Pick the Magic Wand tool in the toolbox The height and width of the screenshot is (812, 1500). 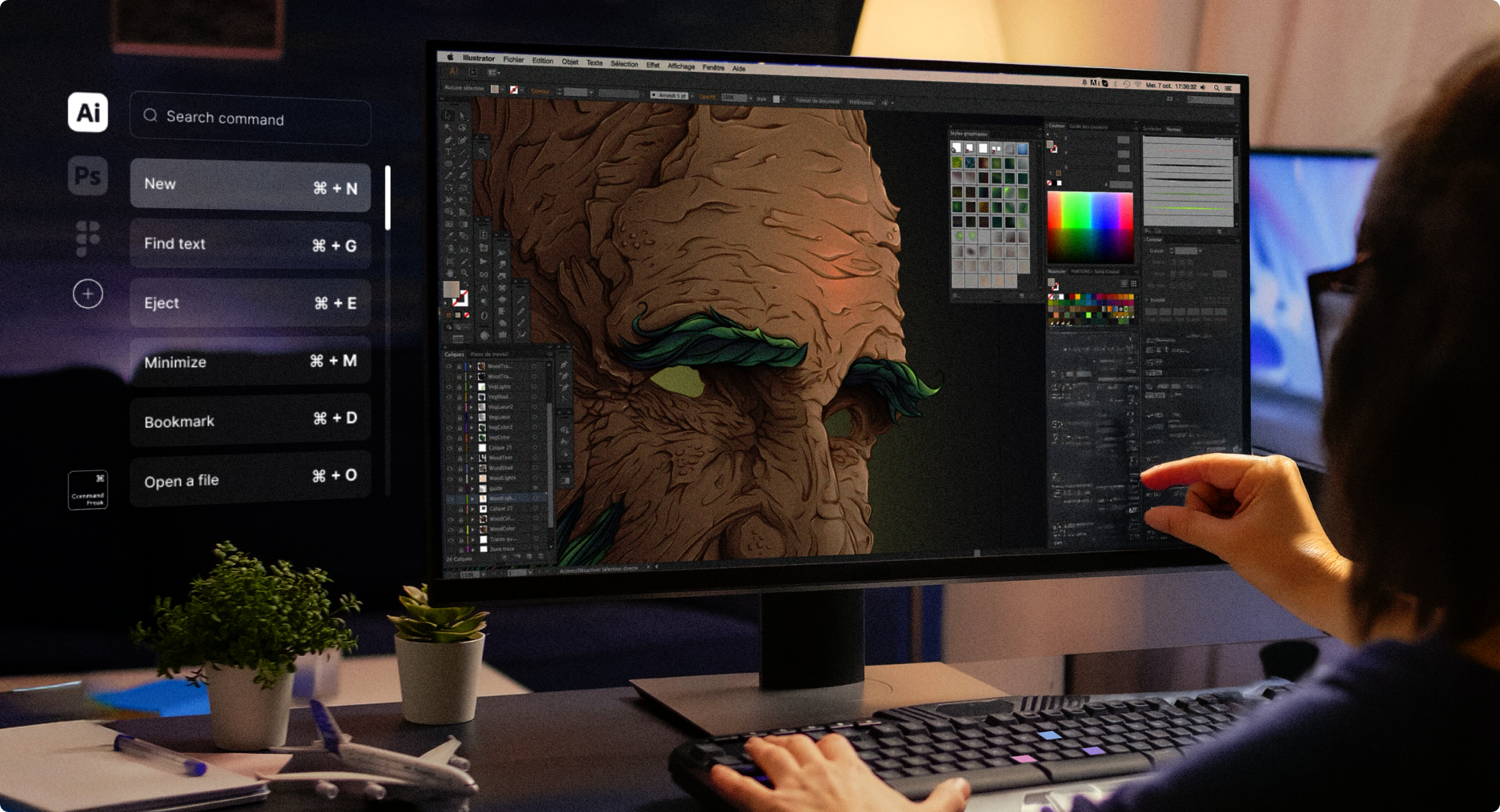click(448, 127)
